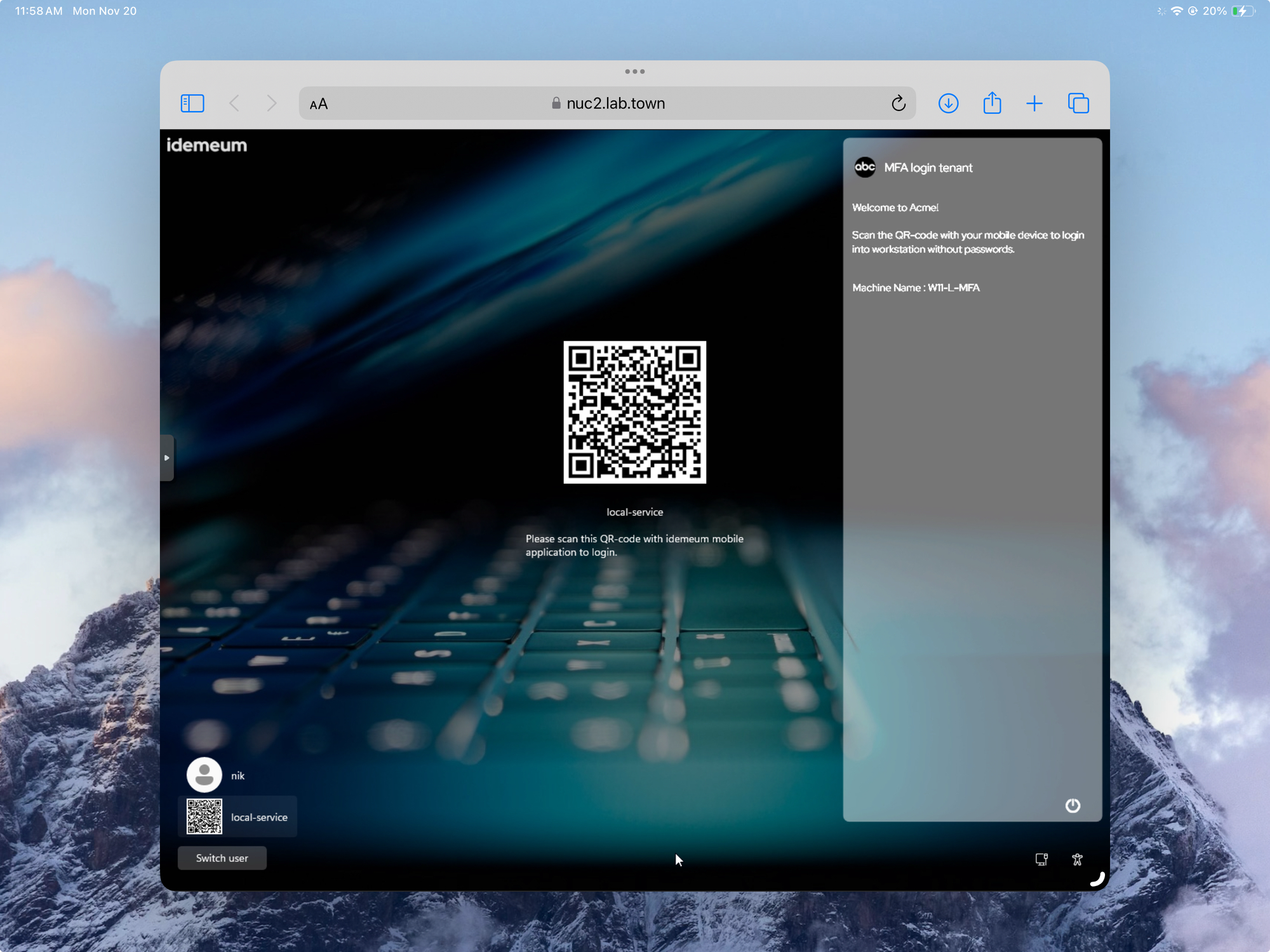Open the network display icon at bottom right
1270x952 pixels.
[1041, 859]
